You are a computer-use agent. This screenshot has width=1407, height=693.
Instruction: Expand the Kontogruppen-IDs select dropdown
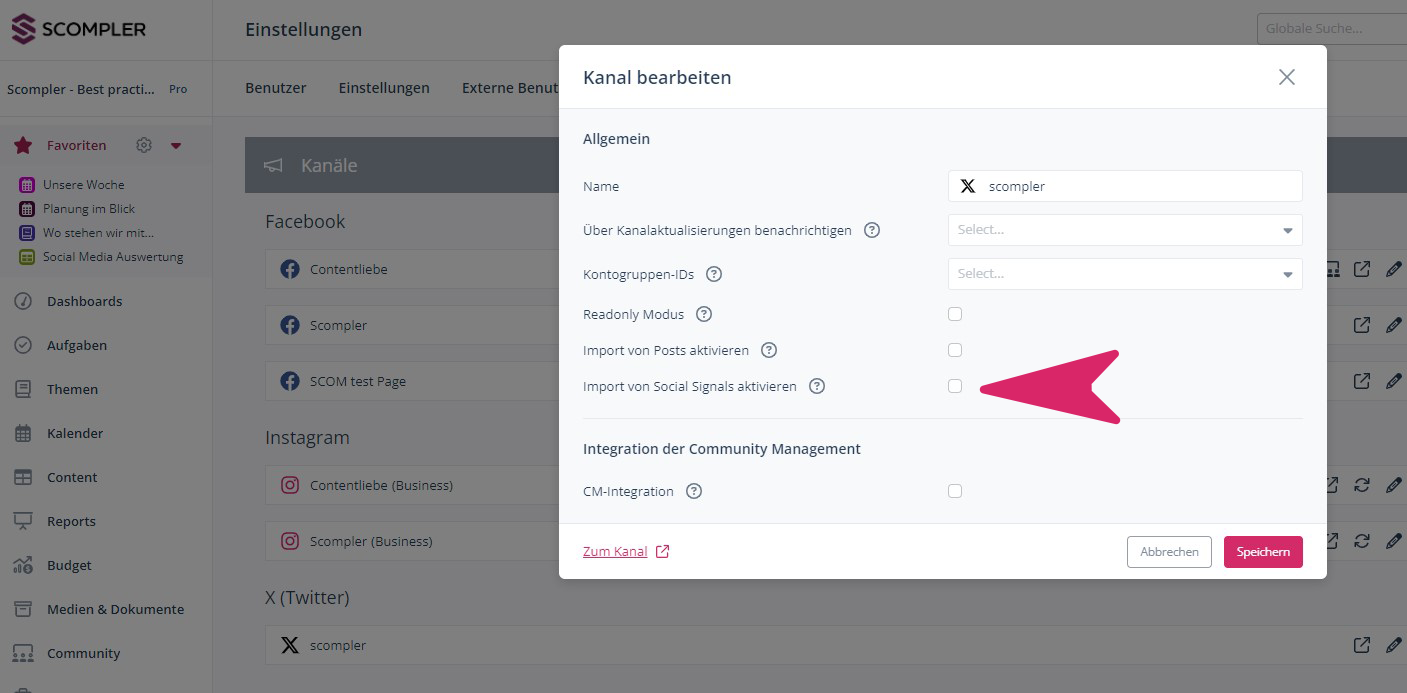point(1124,274)
